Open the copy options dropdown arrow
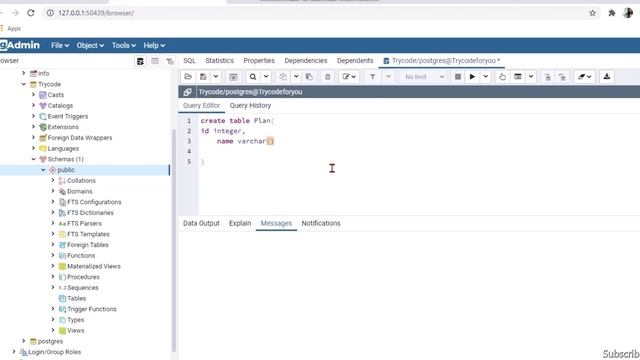The width and height of the screenshot is (640, 360). pos(296,77)
